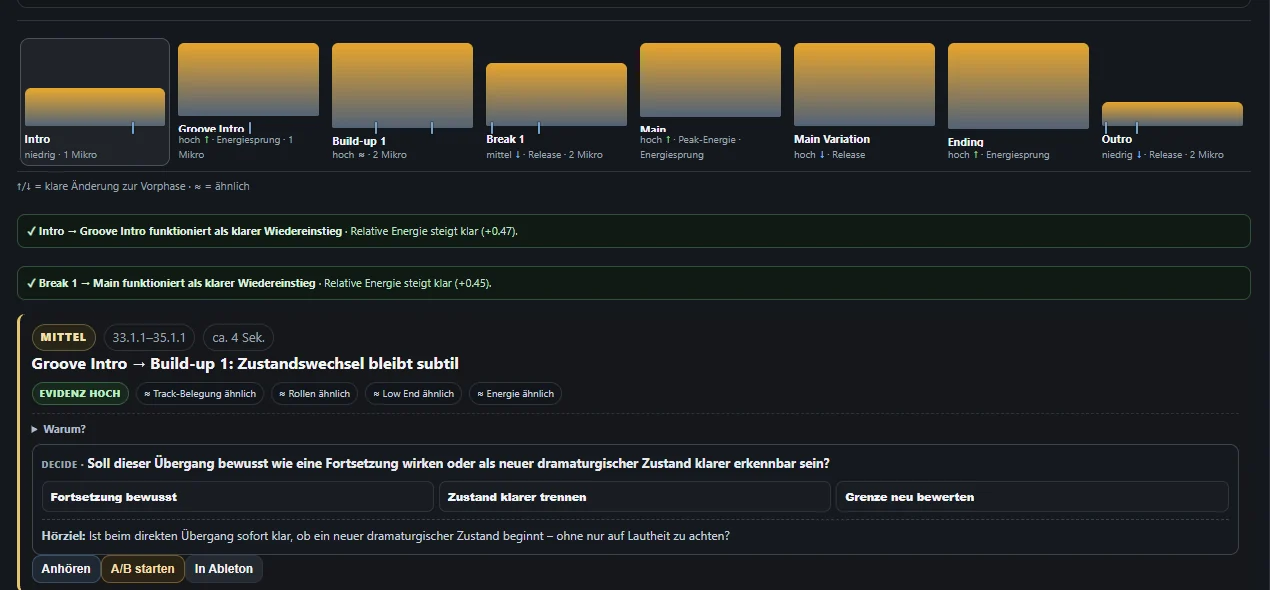Select the Outro section card
1270x590 pixels.
[x=1173, y=102]
